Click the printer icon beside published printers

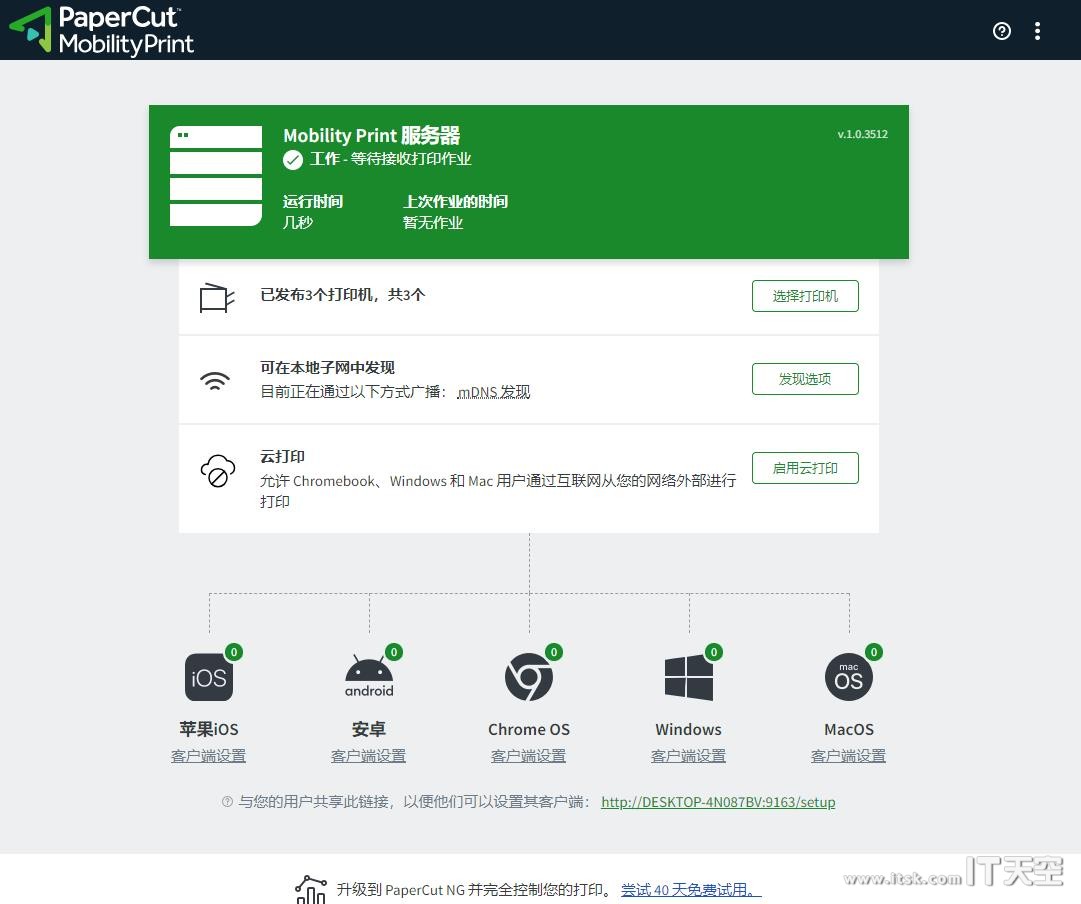pos(217,298)
